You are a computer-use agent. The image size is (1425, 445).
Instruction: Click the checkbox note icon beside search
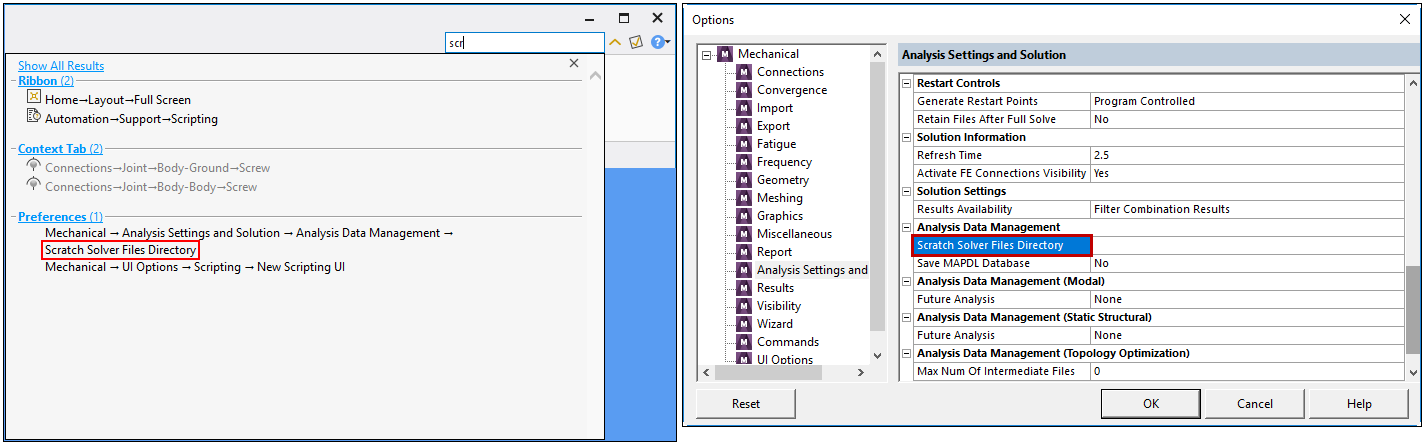coord(635,42)
